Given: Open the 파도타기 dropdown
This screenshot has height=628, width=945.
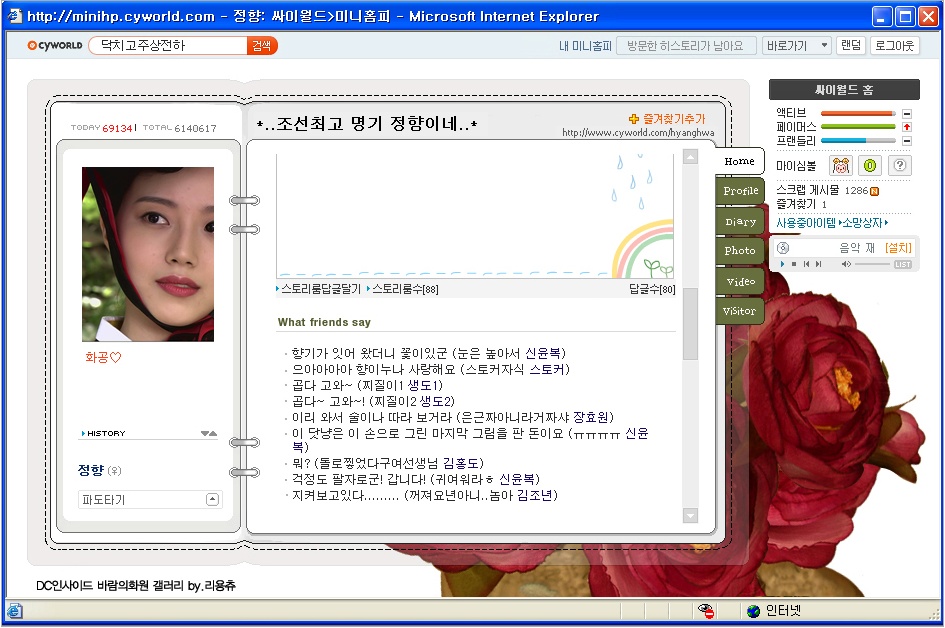Looking at the screenshot, I should tap(212, 500).
